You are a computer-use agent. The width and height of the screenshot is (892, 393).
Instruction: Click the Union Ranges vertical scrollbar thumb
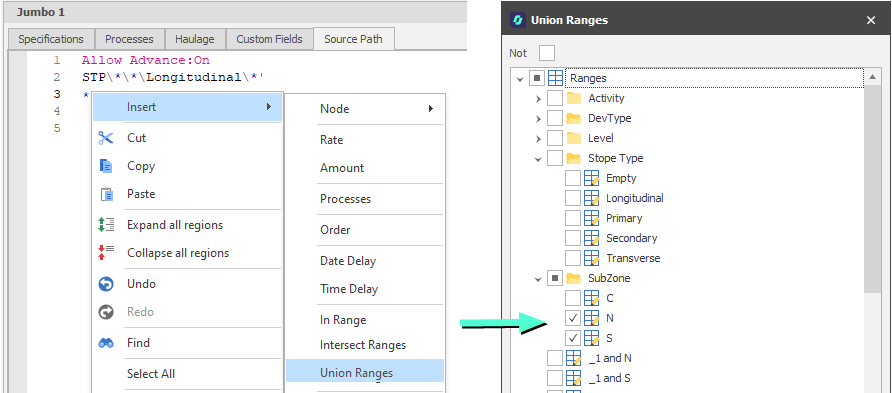872,189
